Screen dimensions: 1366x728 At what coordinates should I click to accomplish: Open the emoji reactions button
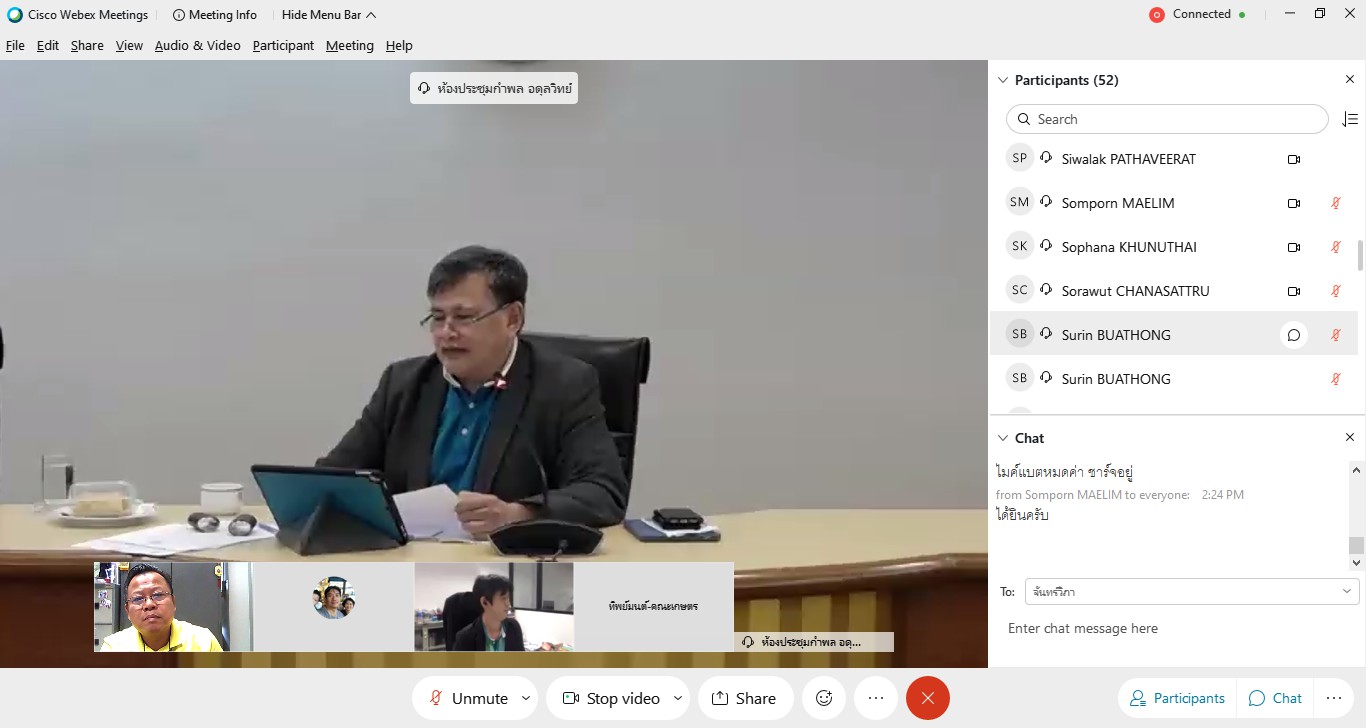point(824,698)
